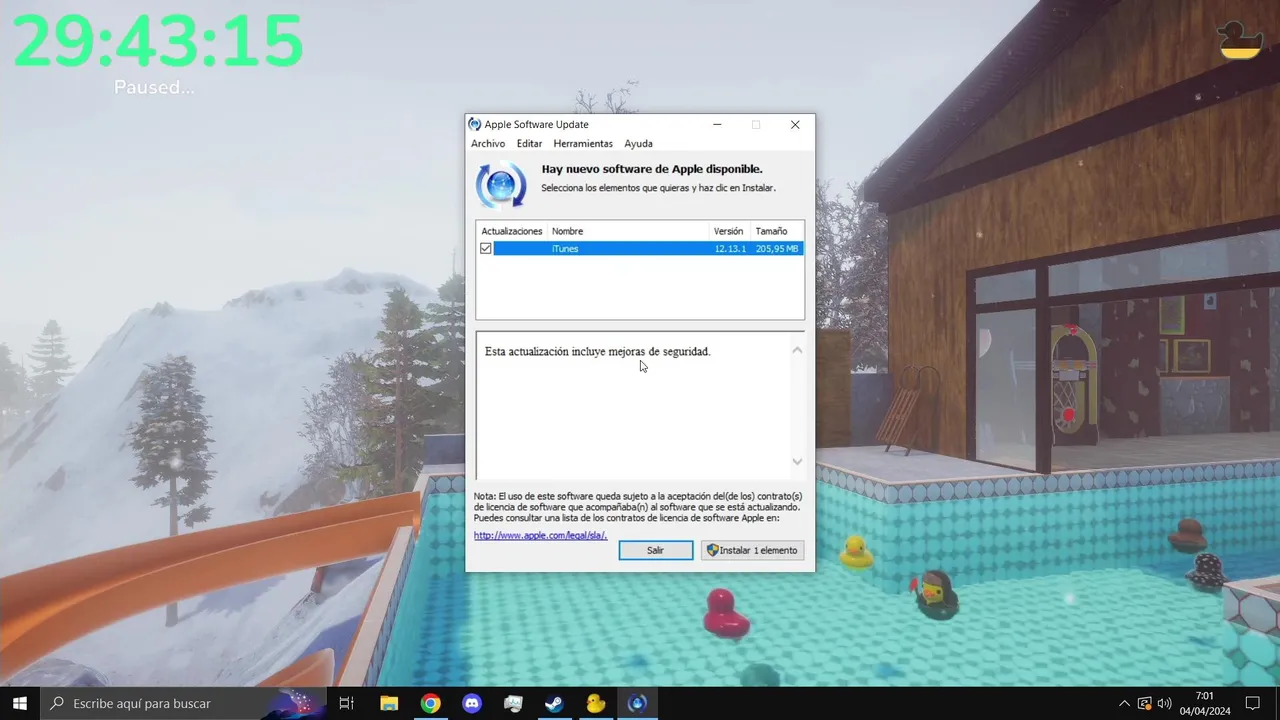The image size is (1280, 720).
Task: Open Steam from the taskbar
Action: (554, 703)
